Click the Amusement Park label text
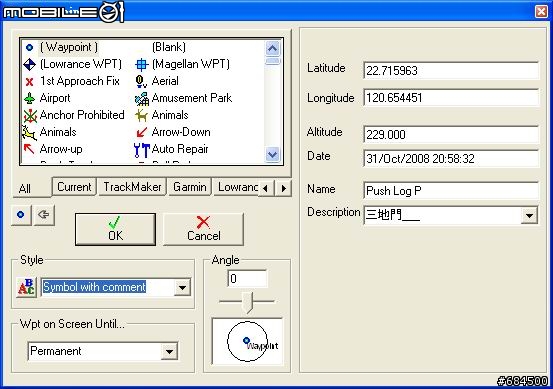The width and height of the screenshot is (553, 389). pyautogui.click(x=192, y=98)
